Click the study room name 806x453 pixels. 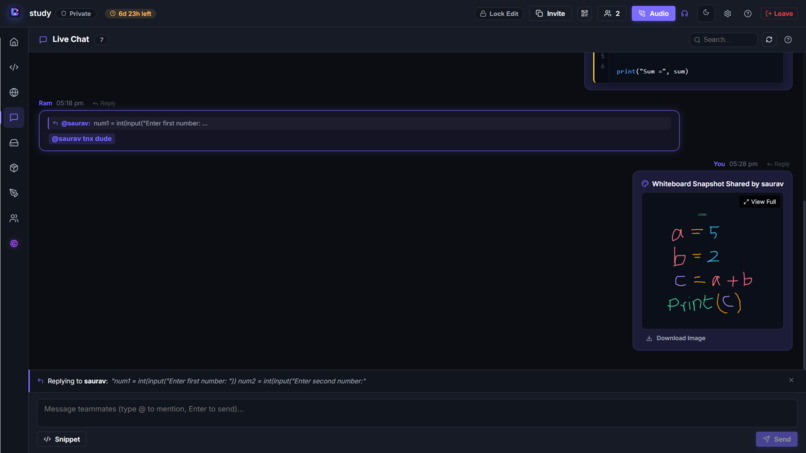(x=40, y=13)
